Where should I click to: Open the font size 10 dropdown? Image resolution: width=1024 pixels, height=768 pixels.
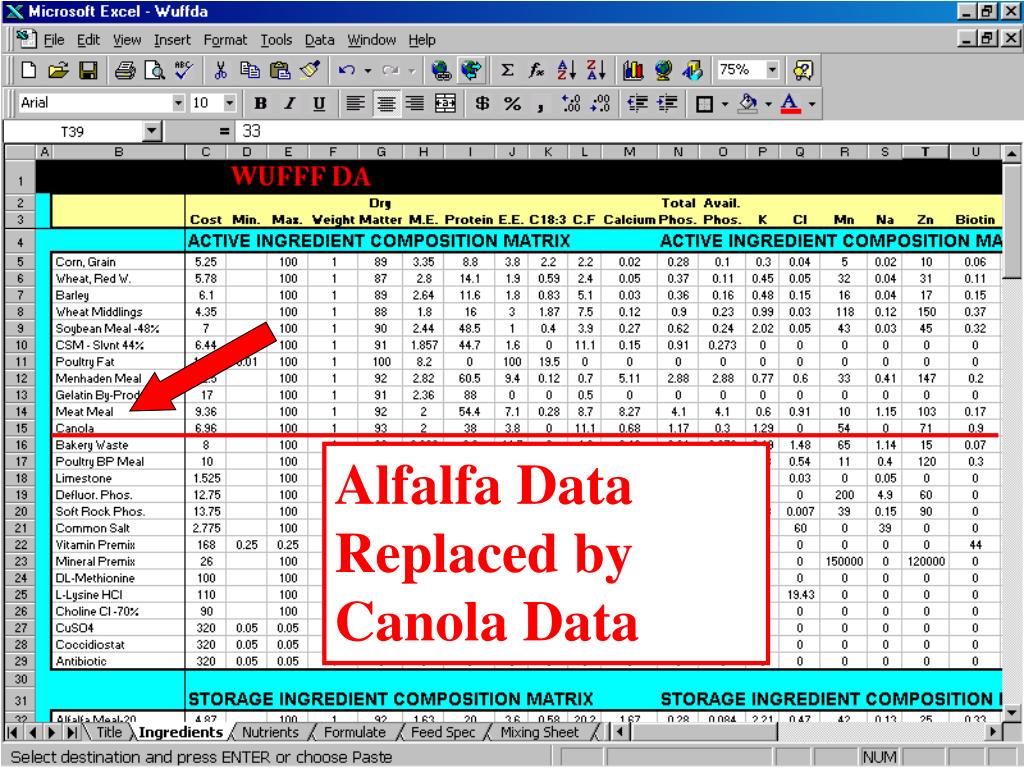pyautogui.click(x=229, y=103)
